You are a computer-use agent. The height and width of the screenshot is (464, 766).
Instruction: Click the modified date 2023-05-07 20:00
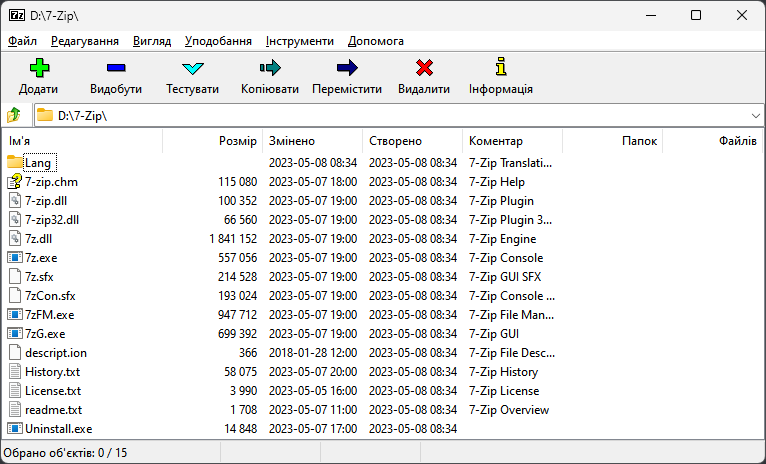pos(313,372)
